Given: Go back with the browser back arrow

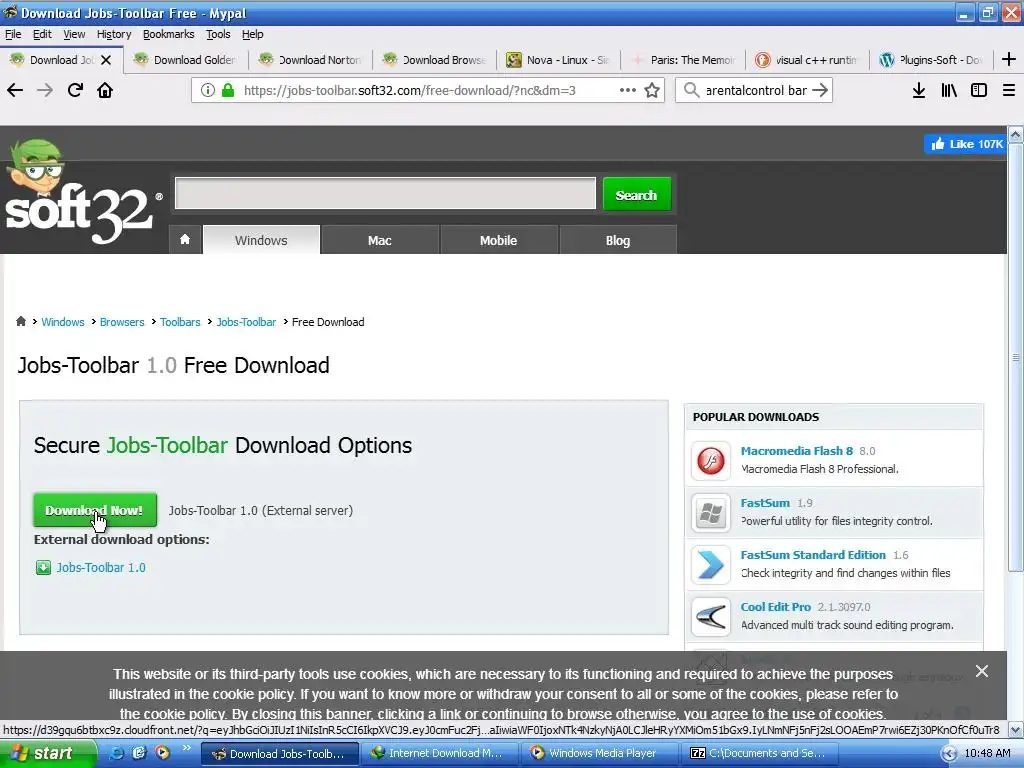Looking at the screenshot, I should tap(15, 90).
